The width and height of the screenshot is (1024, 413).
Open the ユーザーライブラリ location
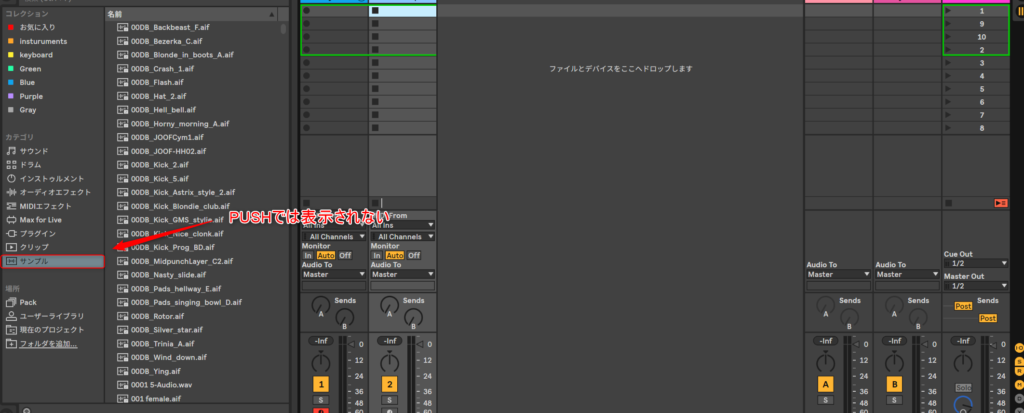pos(52,316)
